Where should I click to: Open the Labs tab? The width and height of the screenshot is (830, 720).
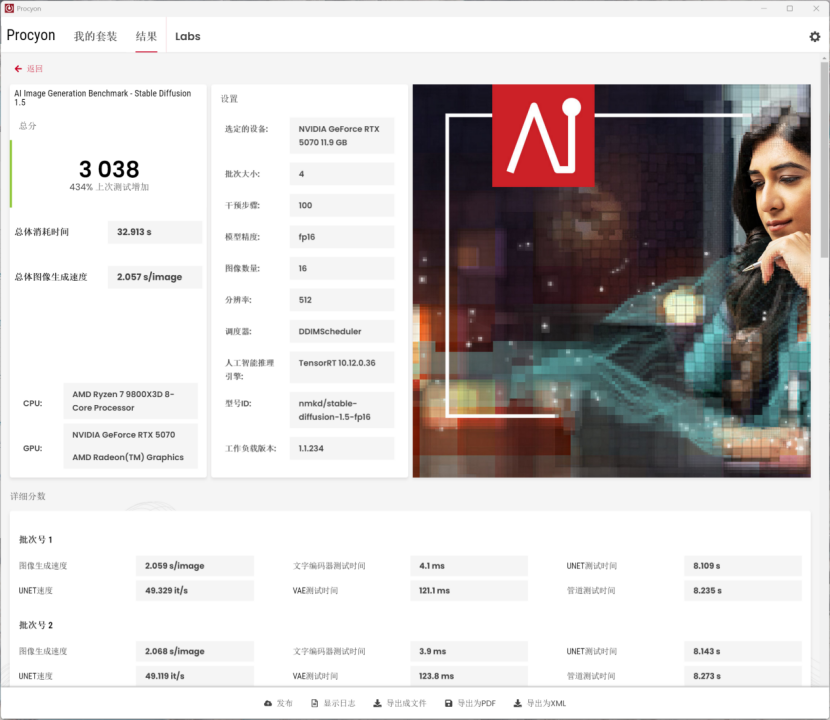click(x=187, y=37)
